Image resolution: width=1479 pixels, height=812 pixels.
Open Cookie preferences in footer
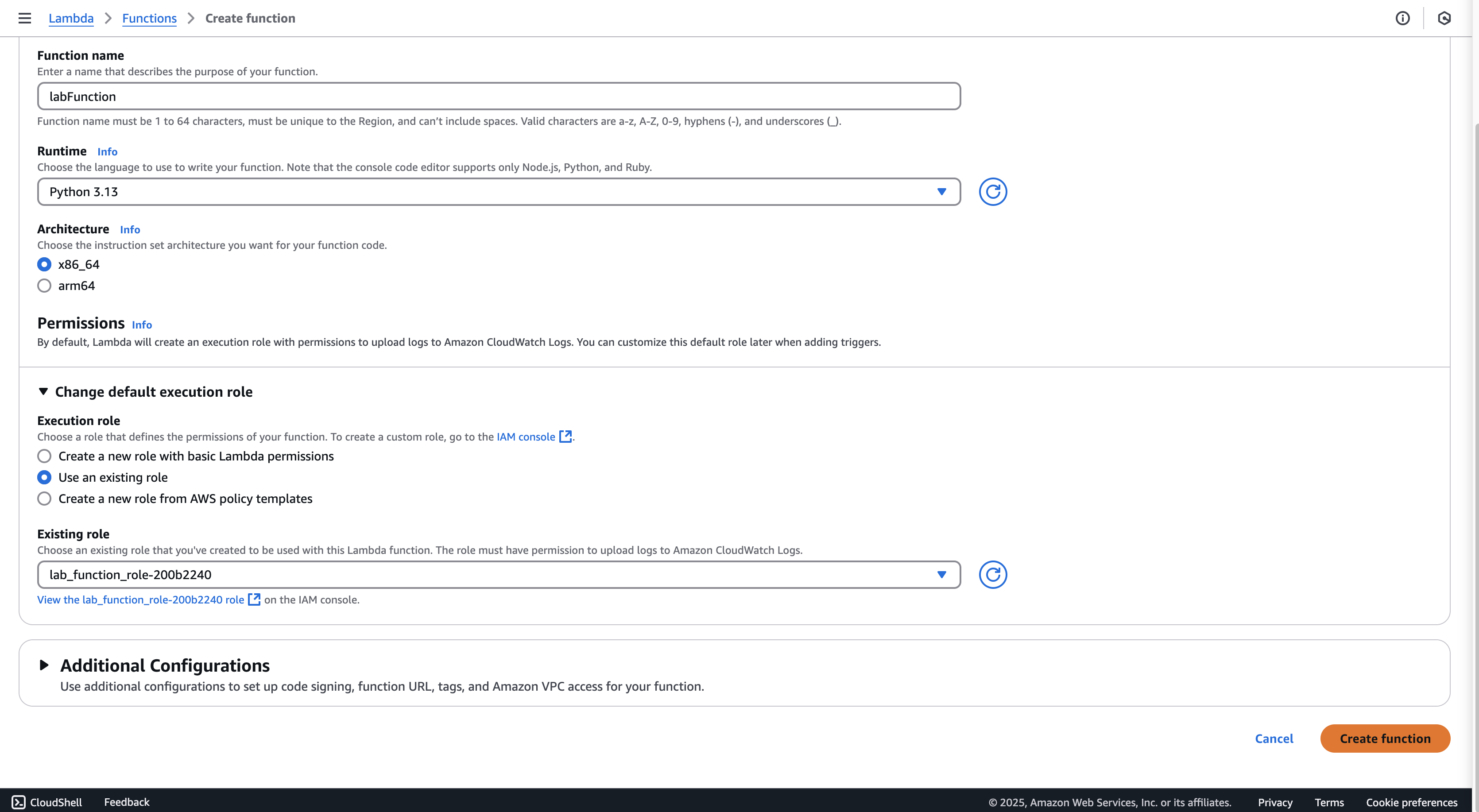1412,802
